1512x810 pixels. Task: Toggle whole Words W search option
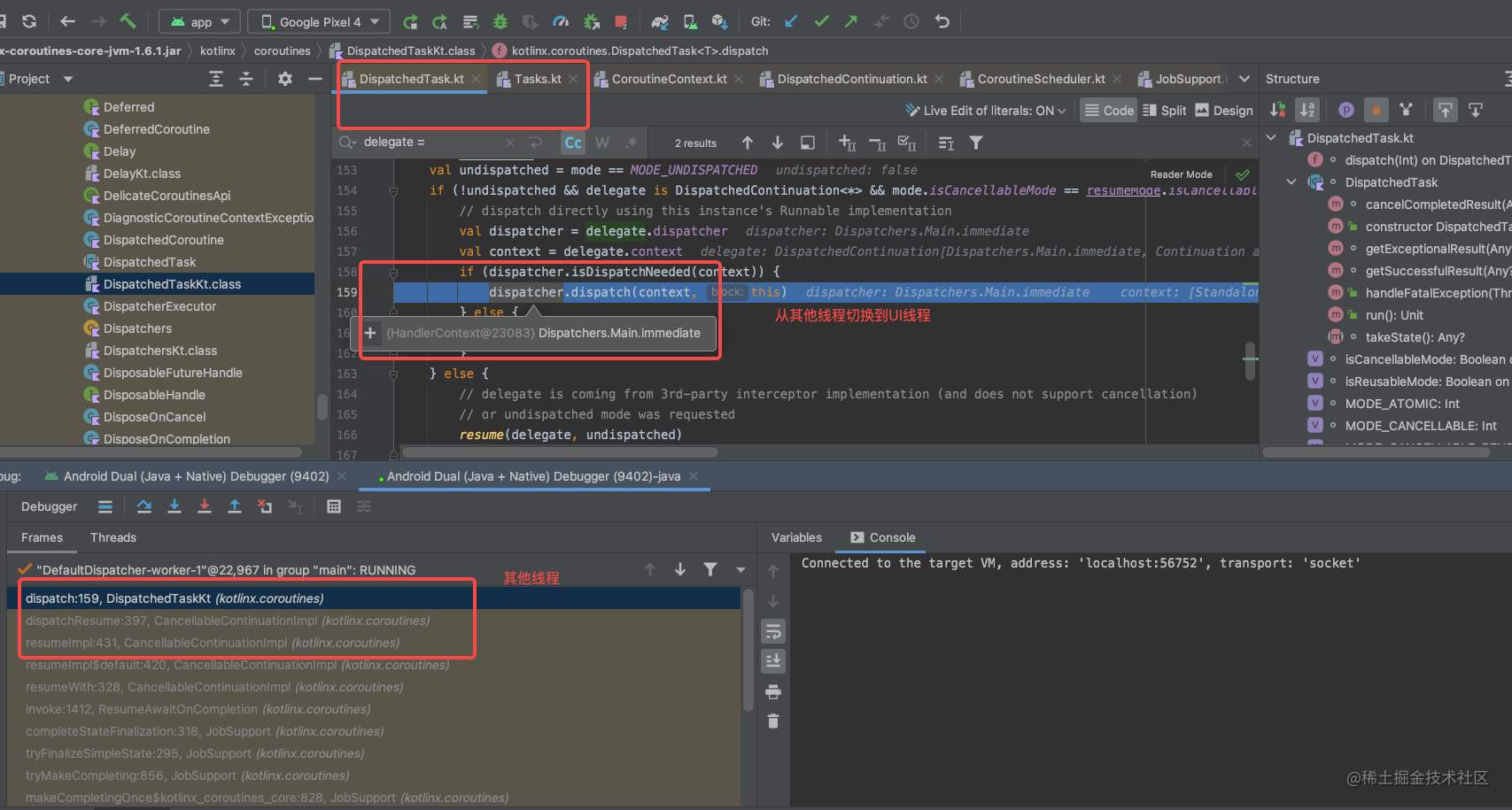[602, 143]
